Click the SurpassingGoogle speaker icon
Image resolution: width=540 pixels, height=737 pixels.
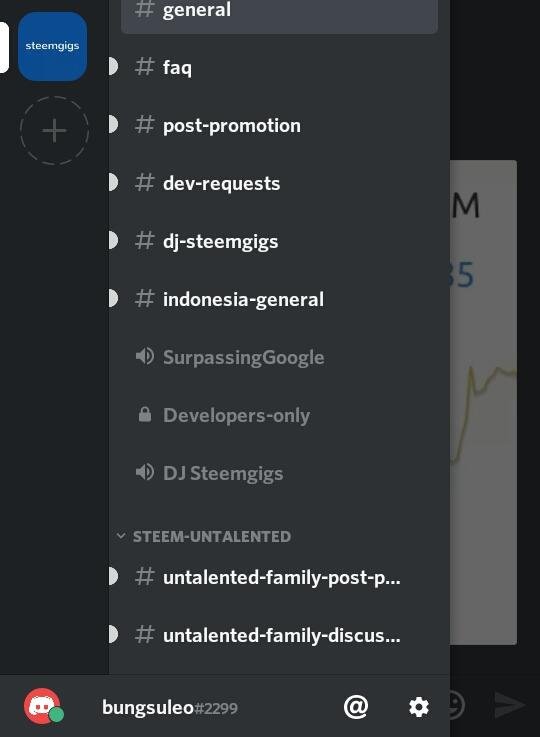click(x=144, y=357)
